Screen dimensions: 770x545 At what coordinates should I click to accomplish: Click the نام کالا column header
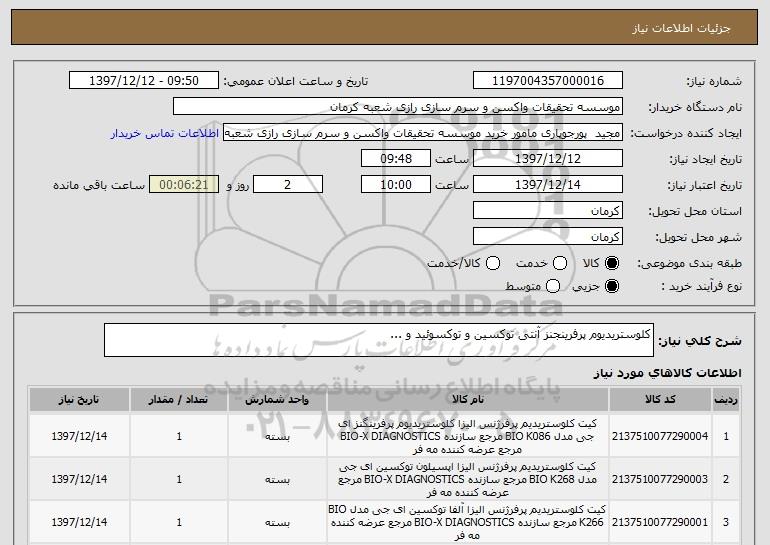[468, 400]
